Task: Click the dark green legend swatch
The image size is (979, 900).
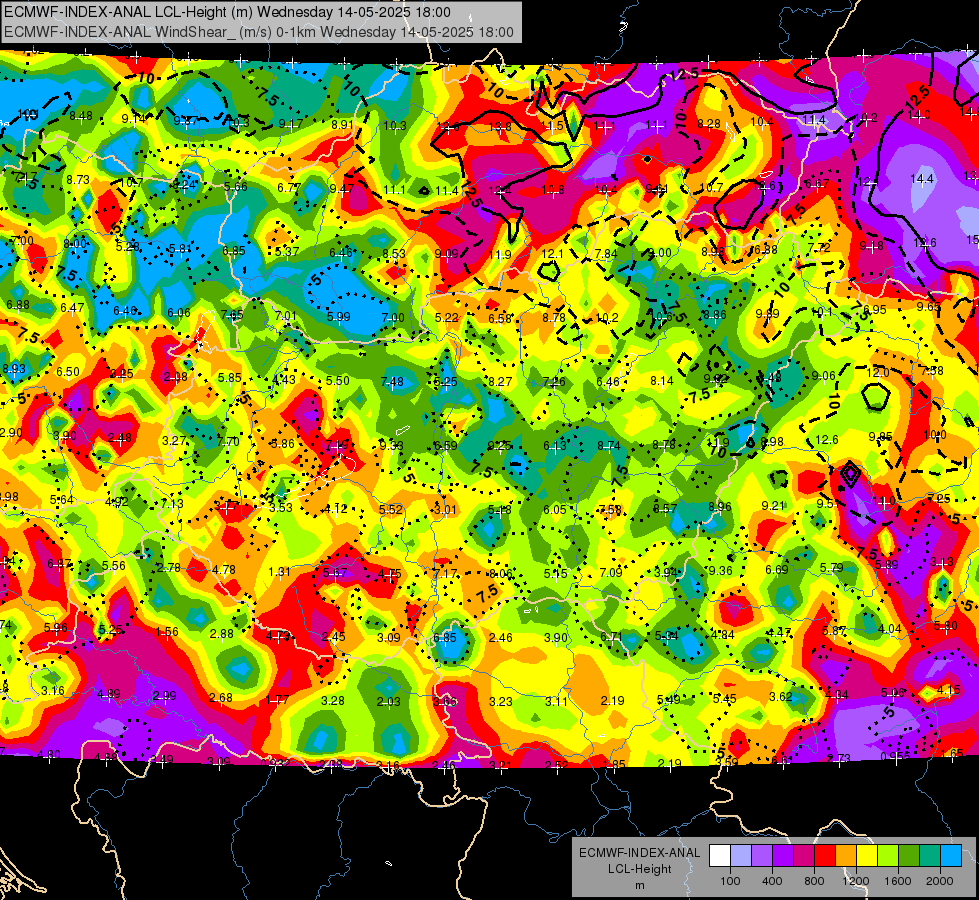Action: click(x=909, y=856)
